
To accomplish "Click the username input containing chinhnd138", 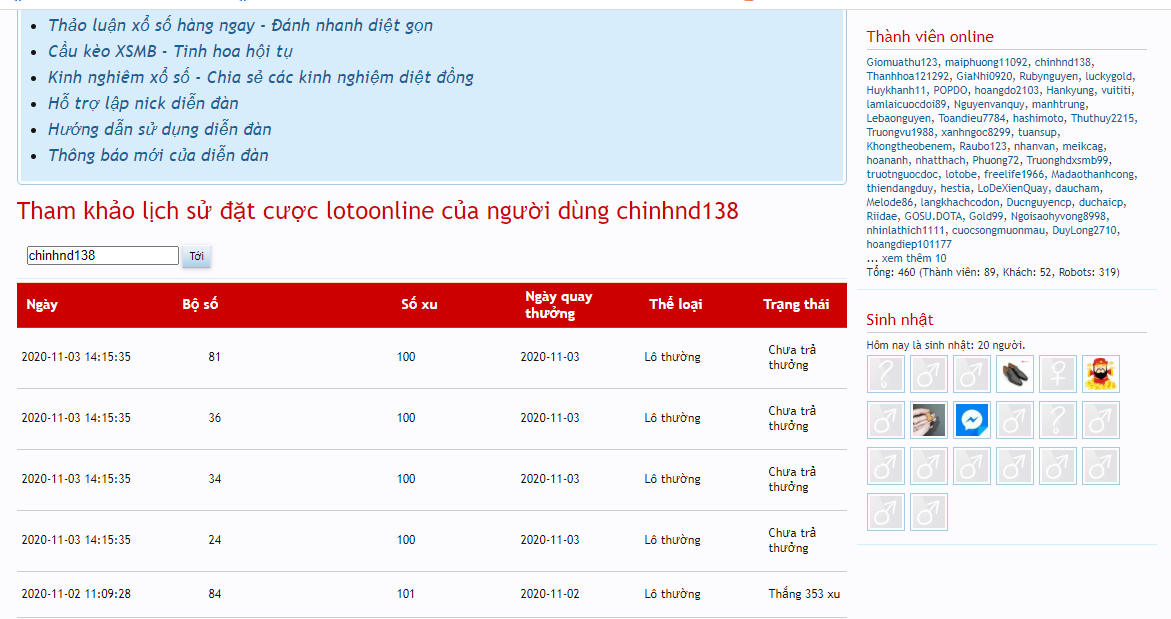I will pyautogui.click(x=102, y=256).
